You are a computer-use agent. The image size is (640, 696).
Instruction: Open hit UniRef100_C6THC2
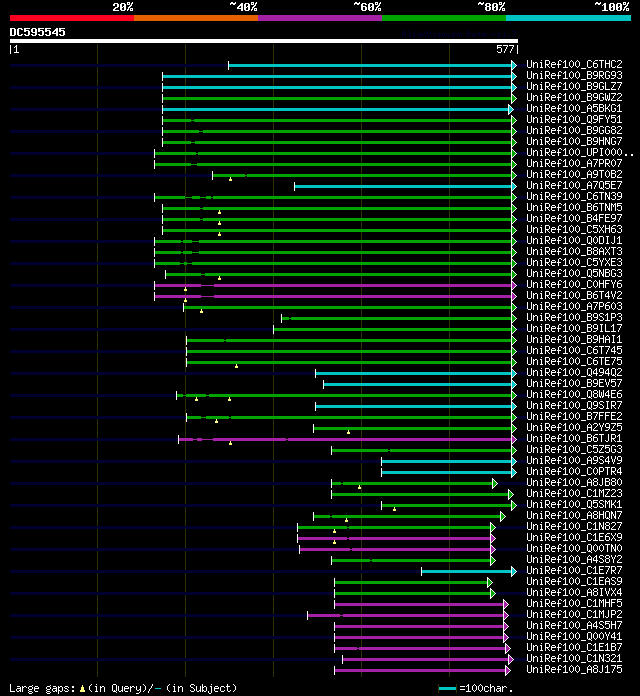(574, 64)
